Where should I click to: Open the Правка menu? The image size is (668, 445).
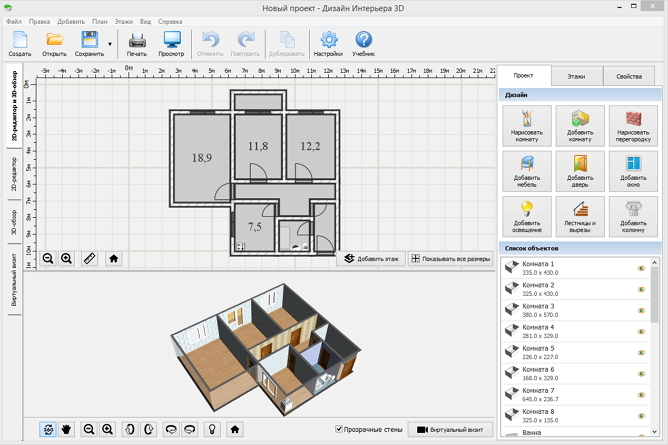tap(39, 20)
